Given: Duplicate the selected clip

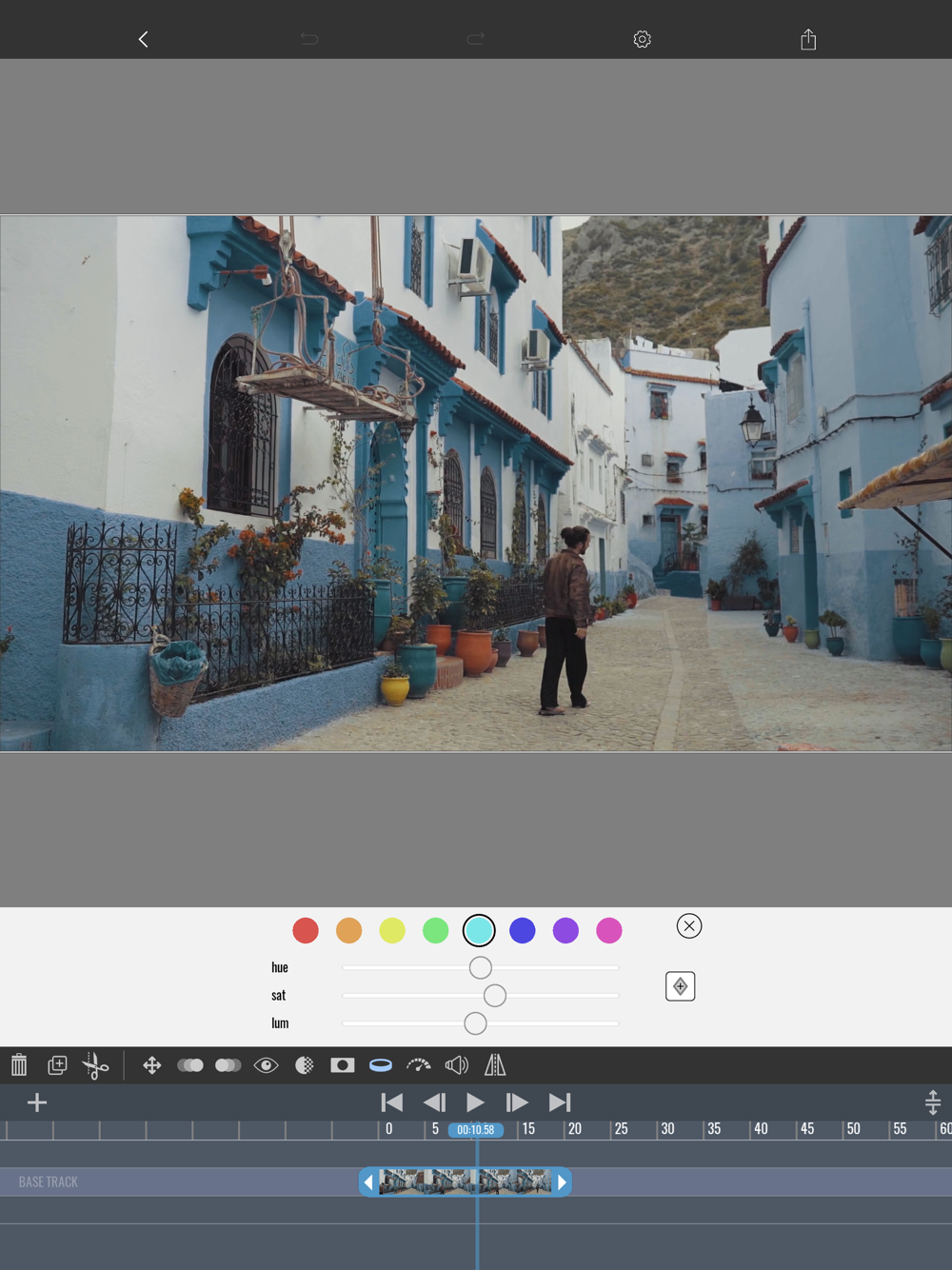Looking at the screenshot, I should [x=57, y=1065].
